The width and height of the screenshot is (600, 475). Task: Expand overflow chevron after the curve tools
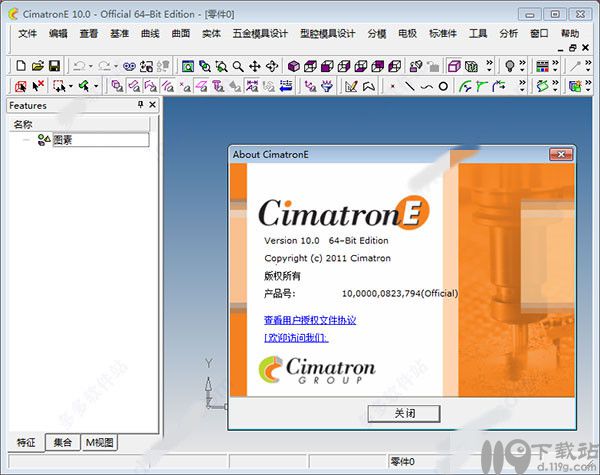(522, 86)
